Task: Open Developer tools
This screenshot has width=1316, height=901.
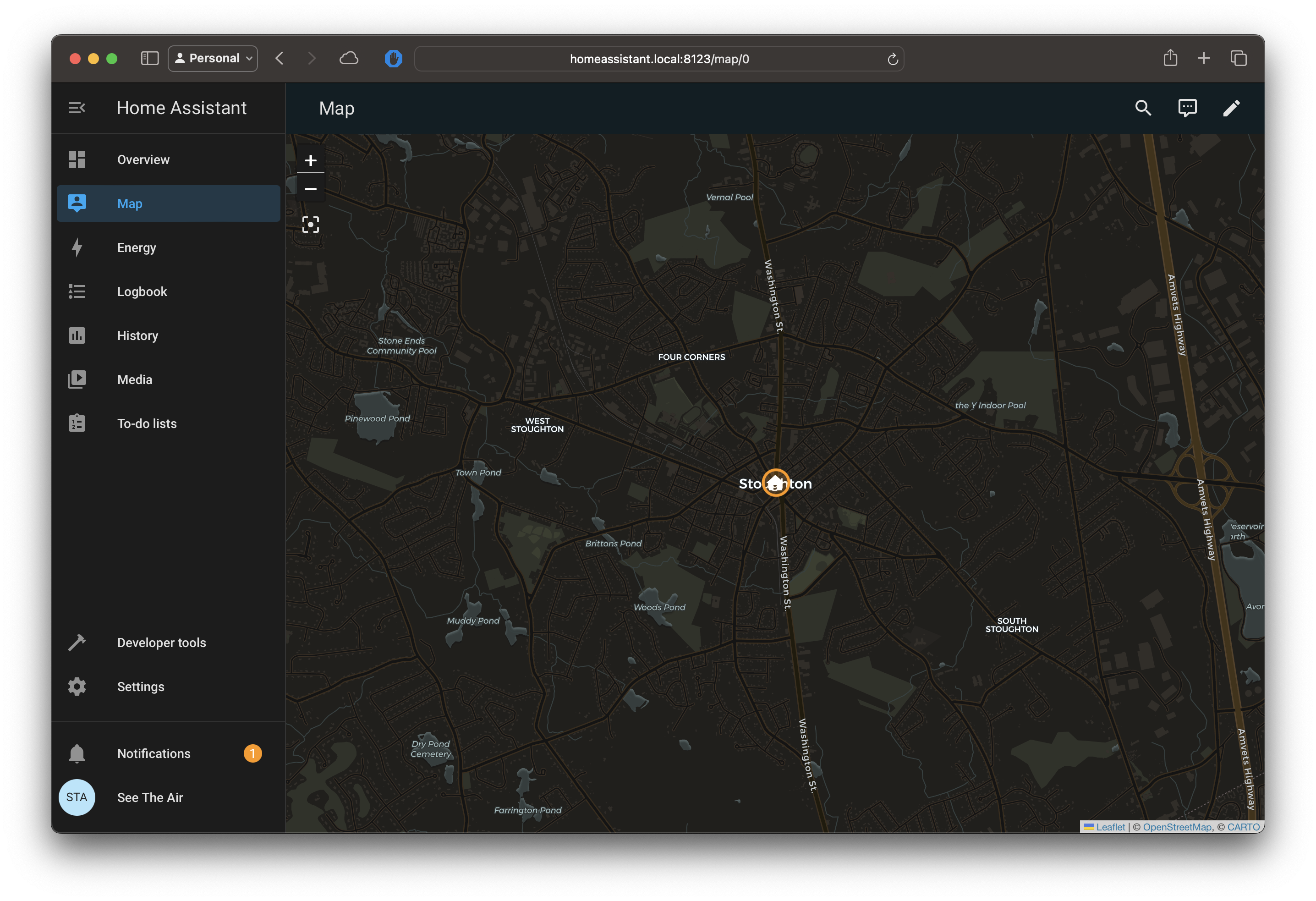Action: pyautogui.click(x=161, y=642)
